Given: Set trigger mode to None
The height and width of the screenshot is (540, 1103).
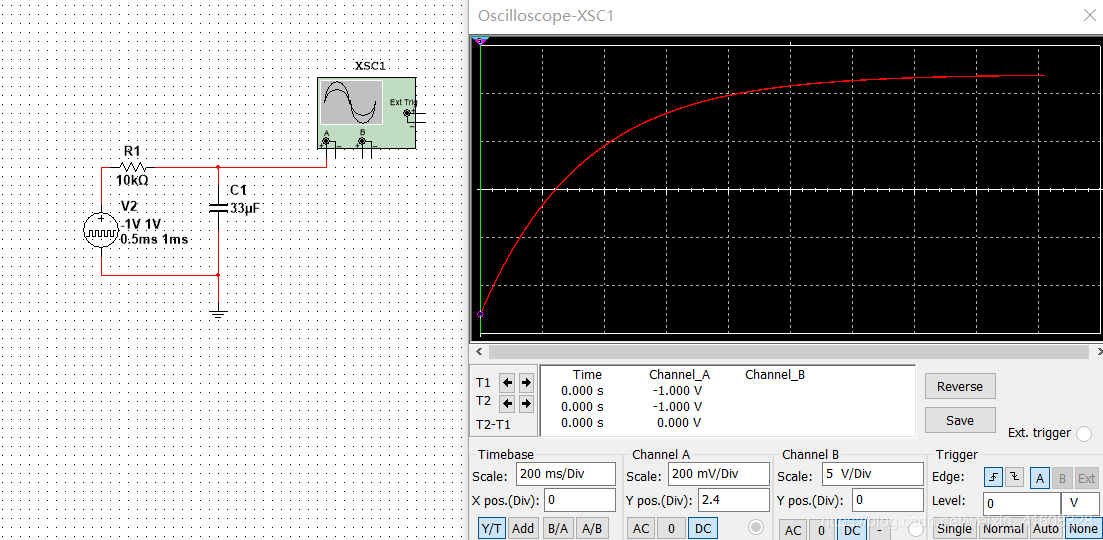Looking at the screenshot, I should click(x=1083, y=529).
